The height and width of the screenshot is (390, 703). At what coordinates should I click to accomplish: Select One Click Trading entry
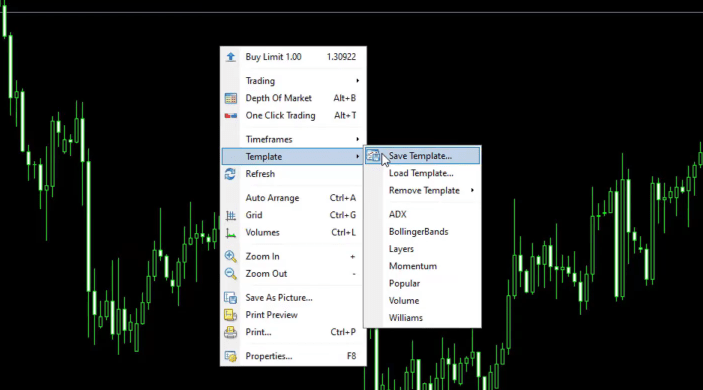(293, 116)
